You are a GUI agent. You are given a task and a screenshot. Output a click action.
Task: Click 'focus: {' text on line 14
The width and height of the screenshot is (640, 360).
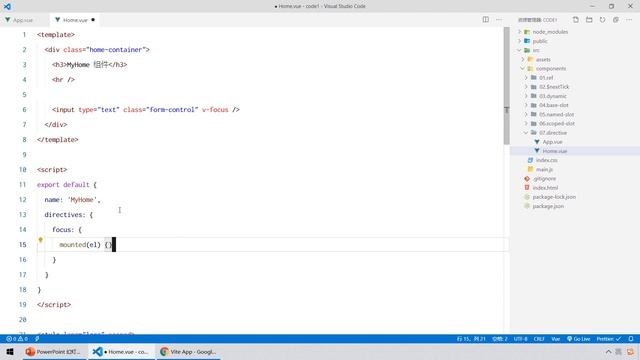pos(67,230)
